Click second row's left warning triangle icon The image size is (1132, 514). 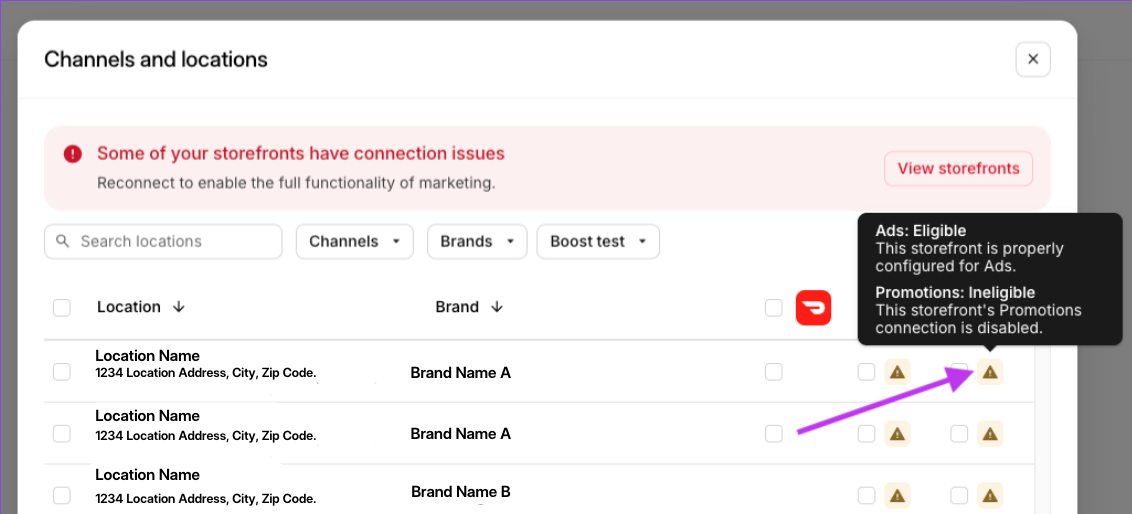pos(897,434)
